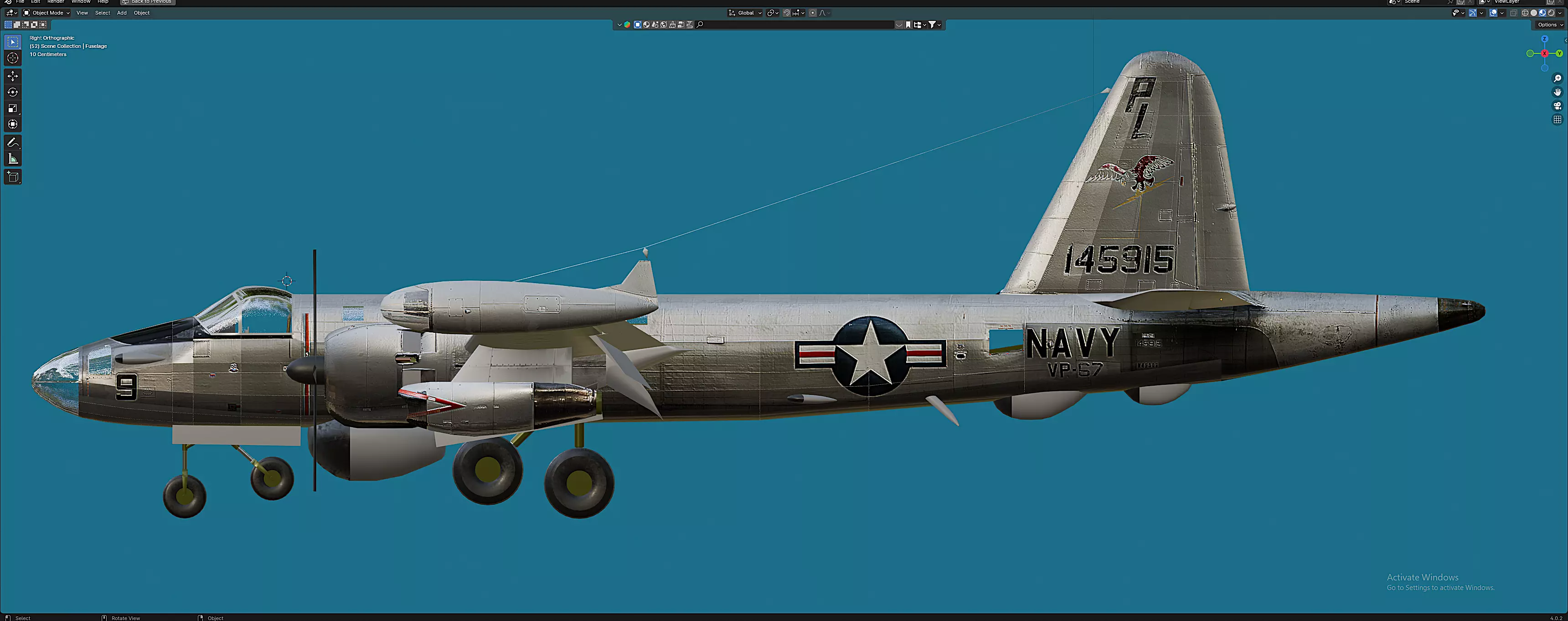Open the editor type dropdown
Image resolution: width=1568 pixels, height=621 pixels.
(x=11, y=13)
